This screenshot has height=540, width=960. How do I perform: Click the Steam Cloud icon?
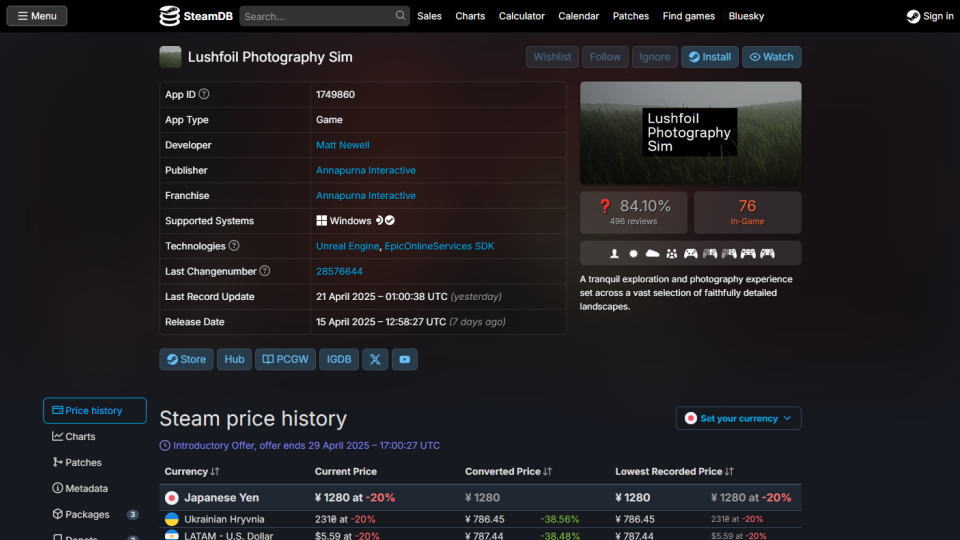point(653,253)
